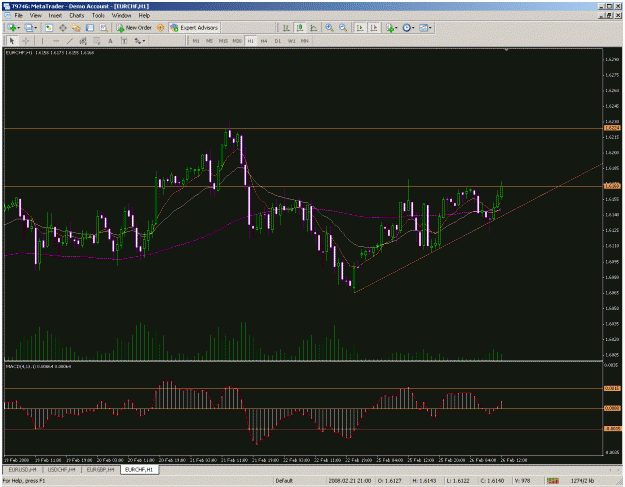This screenshot has width=625, height=487.
Task: Switch to the EURGBP,H4 chart tab
Action: [x=100, y=470]
